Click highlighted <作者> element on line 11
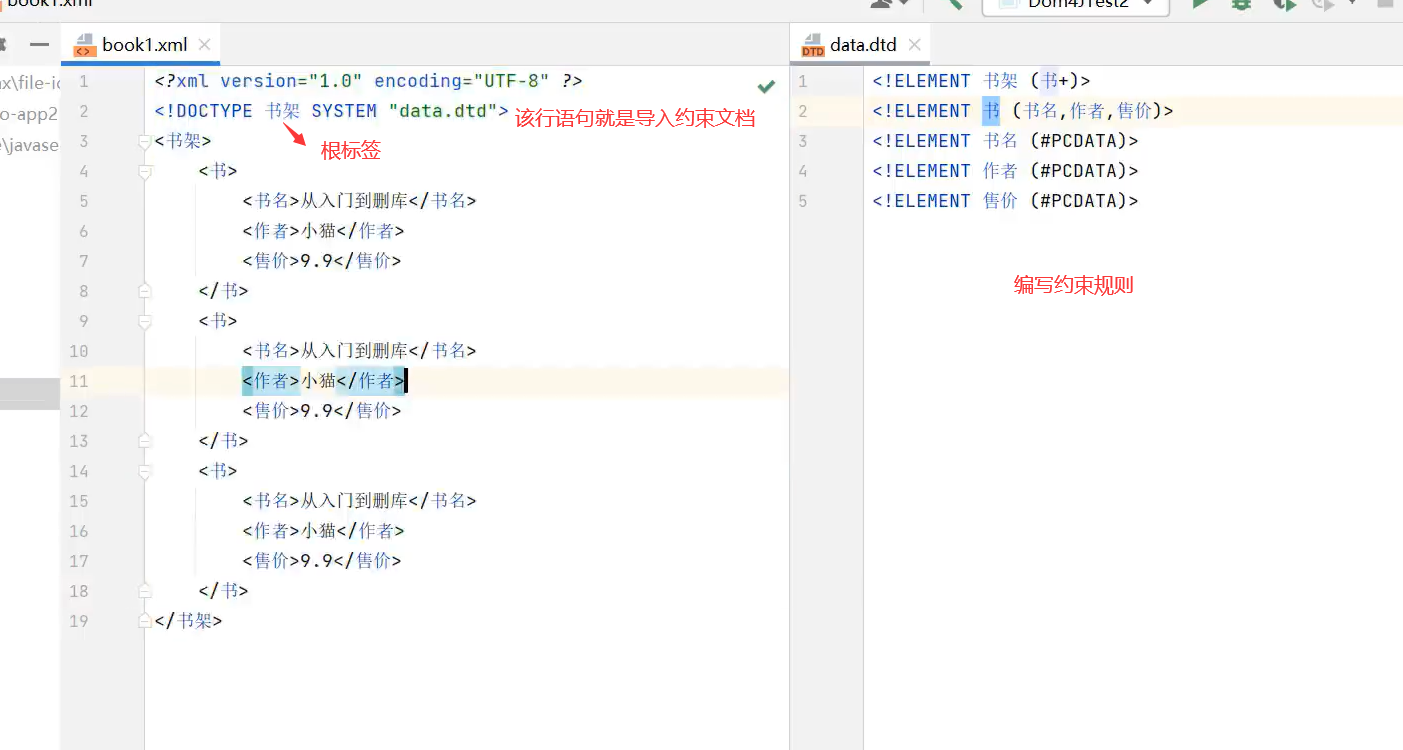Screen dimensions: 1403x750 [x=323, y=381]
